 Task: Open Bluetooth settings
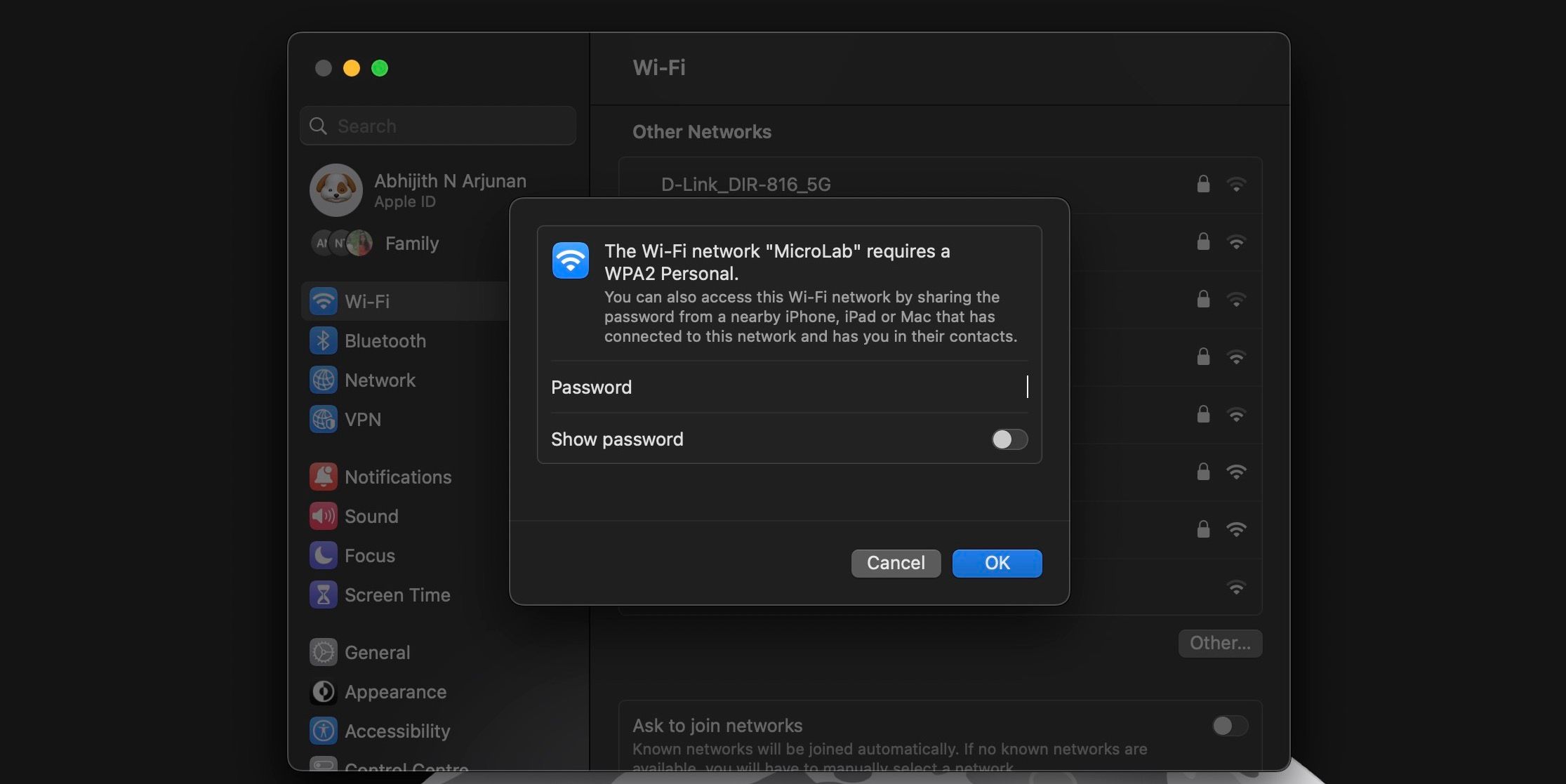[x=385, y=340]
